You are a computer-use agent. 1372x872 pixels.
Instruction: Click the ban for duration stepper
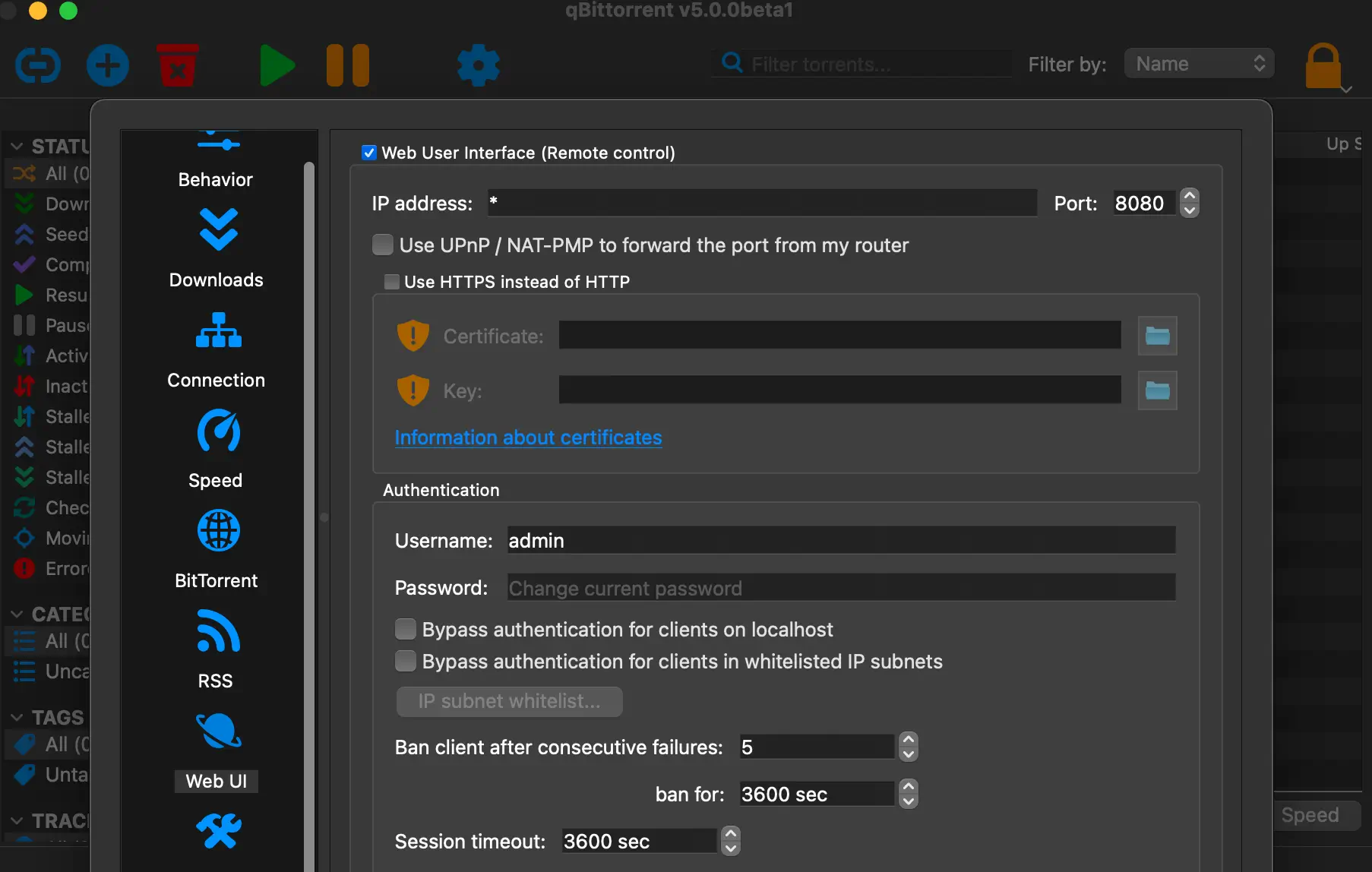[908, 794]
